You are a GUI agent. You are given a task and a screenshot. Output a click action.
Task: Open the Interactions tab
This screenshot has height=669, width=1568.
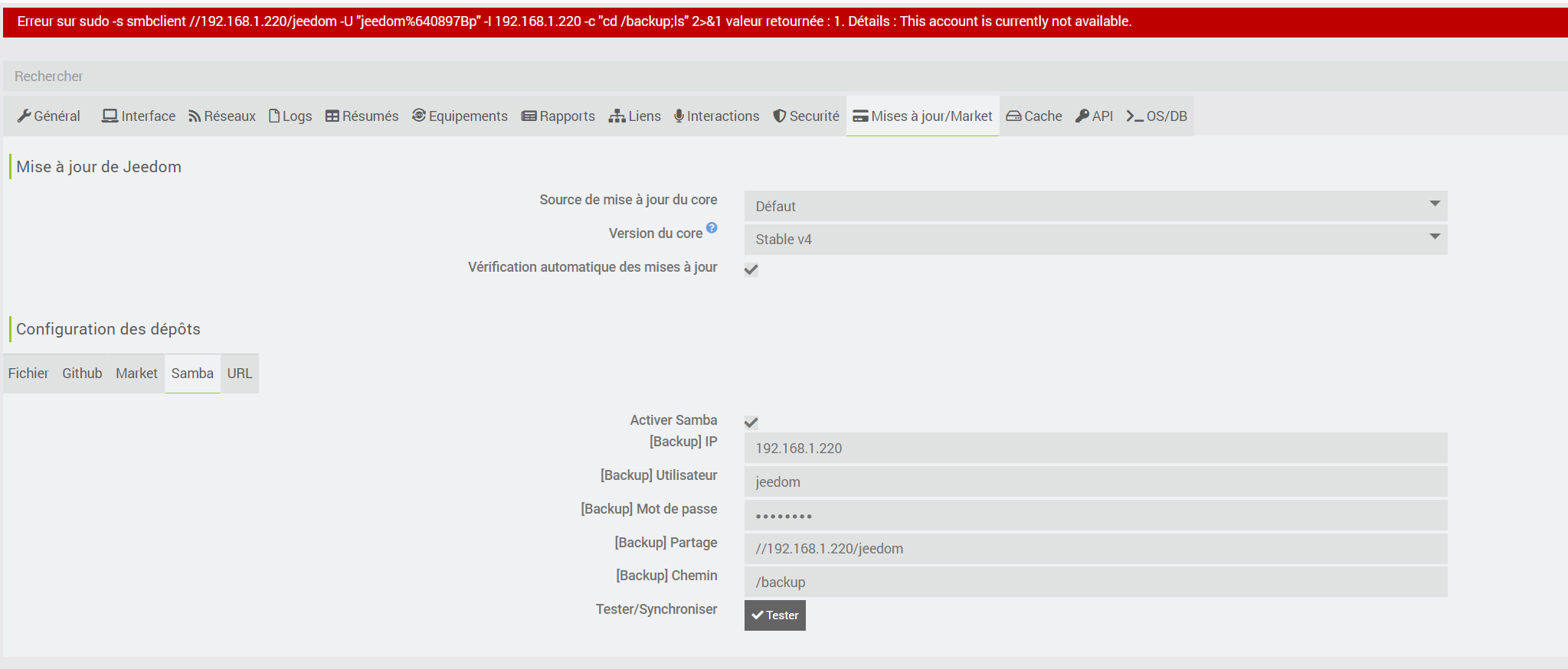[x=717, y=116]
